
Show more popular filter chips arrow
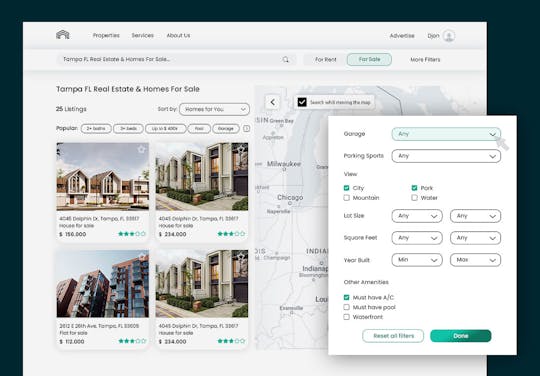click(247, 128)
